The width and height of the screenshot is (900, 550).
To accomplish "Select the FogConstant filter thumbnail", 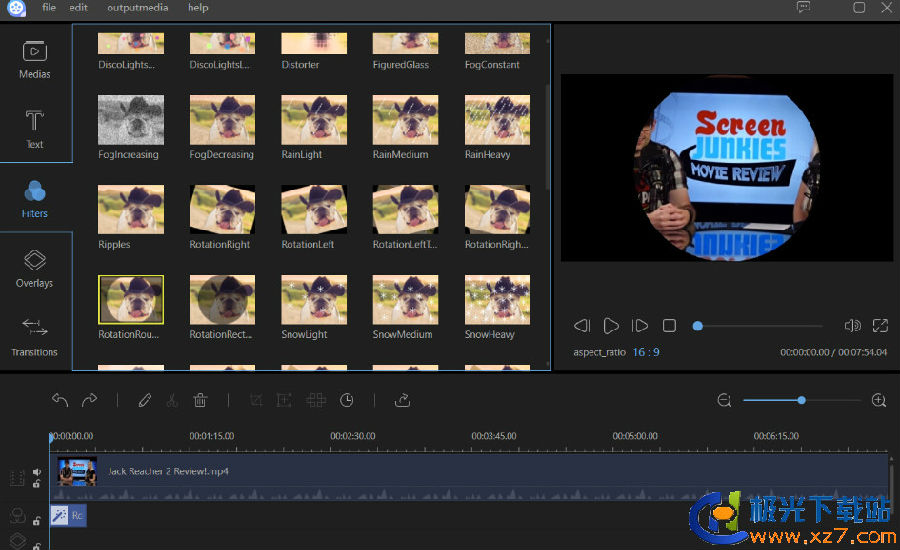I will [497, 43].
